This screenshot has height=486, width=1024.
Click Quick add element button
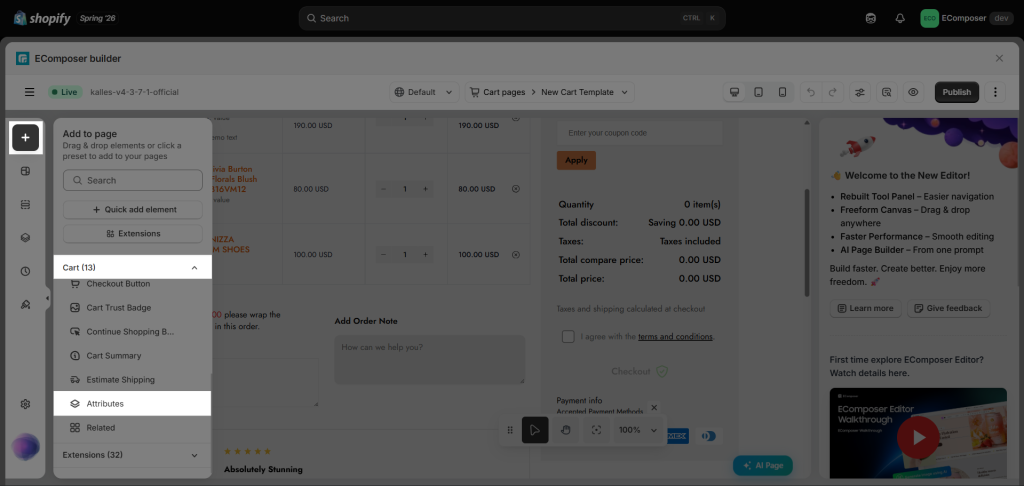point(133,210)
